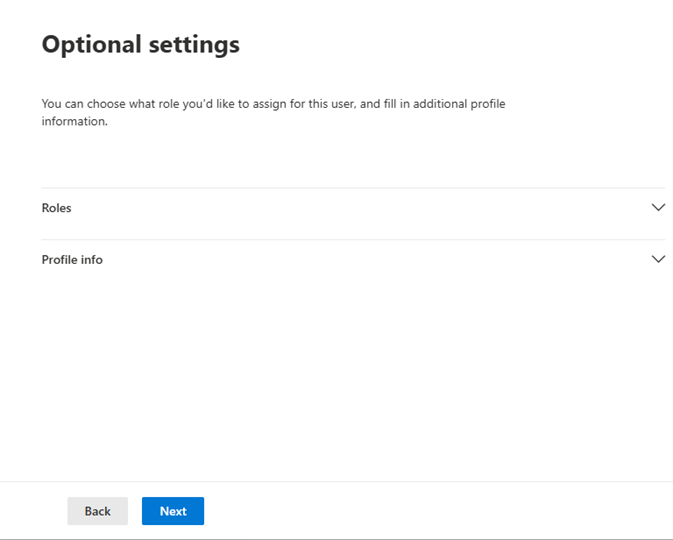The height and width of the screenshot is (540, 673).
Task: Click the blue Next button
Action: (x=173, y=511)
